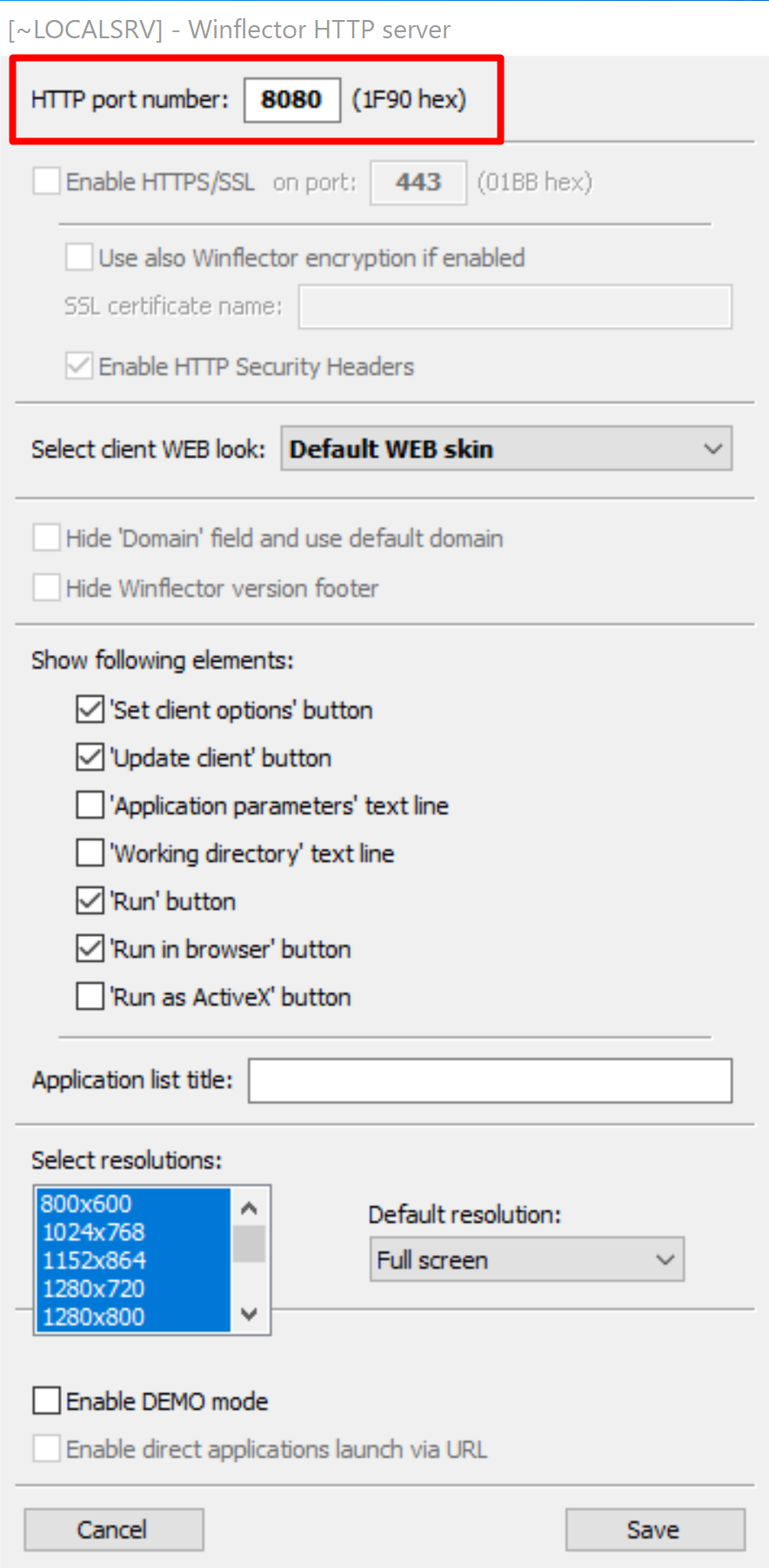
Task: Enable 'Run as ActiveX' button checkbox
Action: 90,997
